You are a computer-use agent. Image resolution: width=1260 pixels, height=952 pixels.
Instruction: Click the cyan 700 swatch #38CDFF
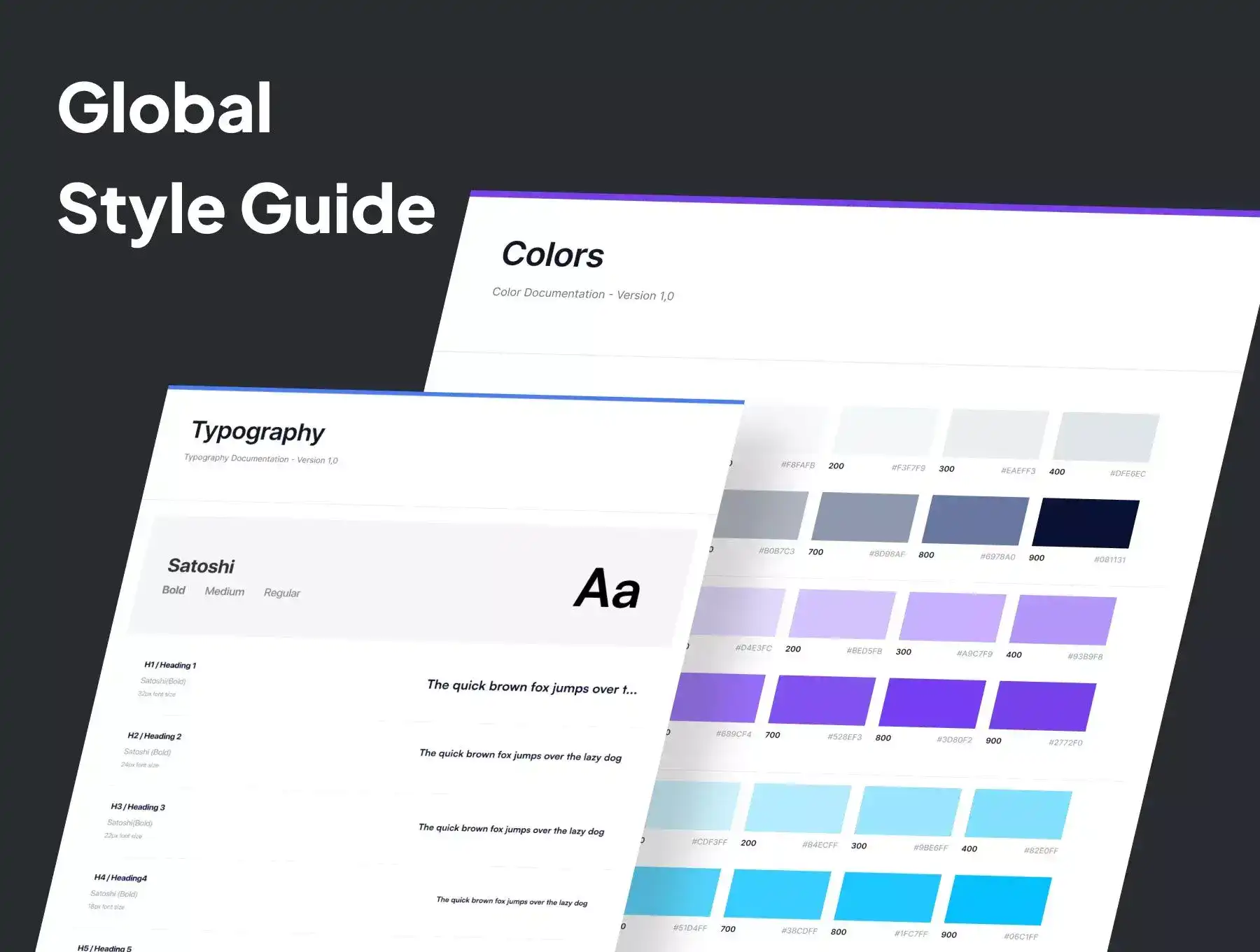click(x=777, y=894)
